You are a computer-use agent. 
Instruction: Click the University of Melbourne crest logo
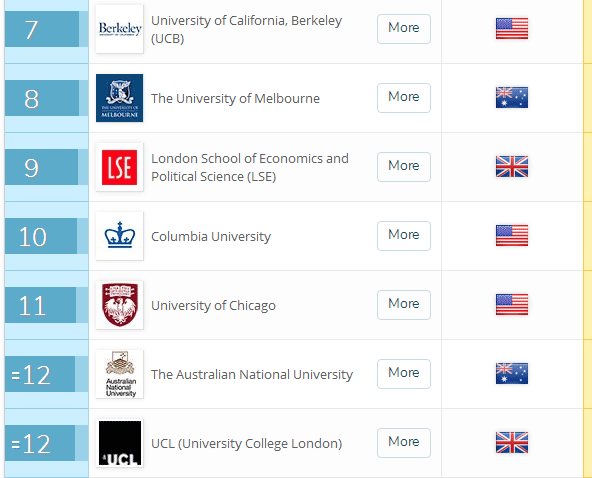[119, 98]
